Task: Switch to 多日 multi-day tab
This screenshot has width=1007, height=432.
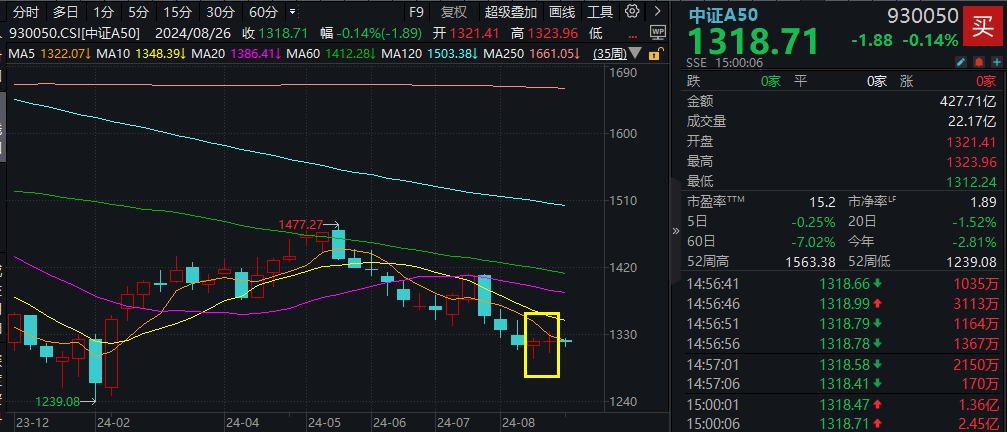Action: [66, 12]
